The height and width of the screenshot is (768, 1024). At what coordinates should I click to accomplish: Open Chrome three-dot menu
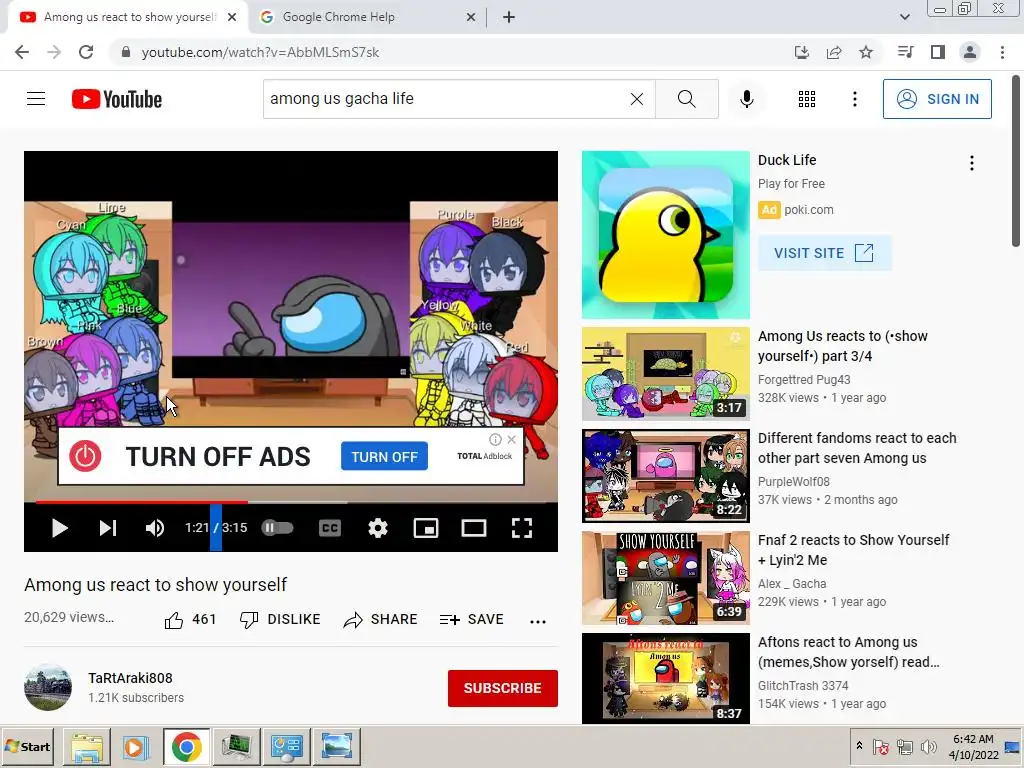coord(1002,52)
